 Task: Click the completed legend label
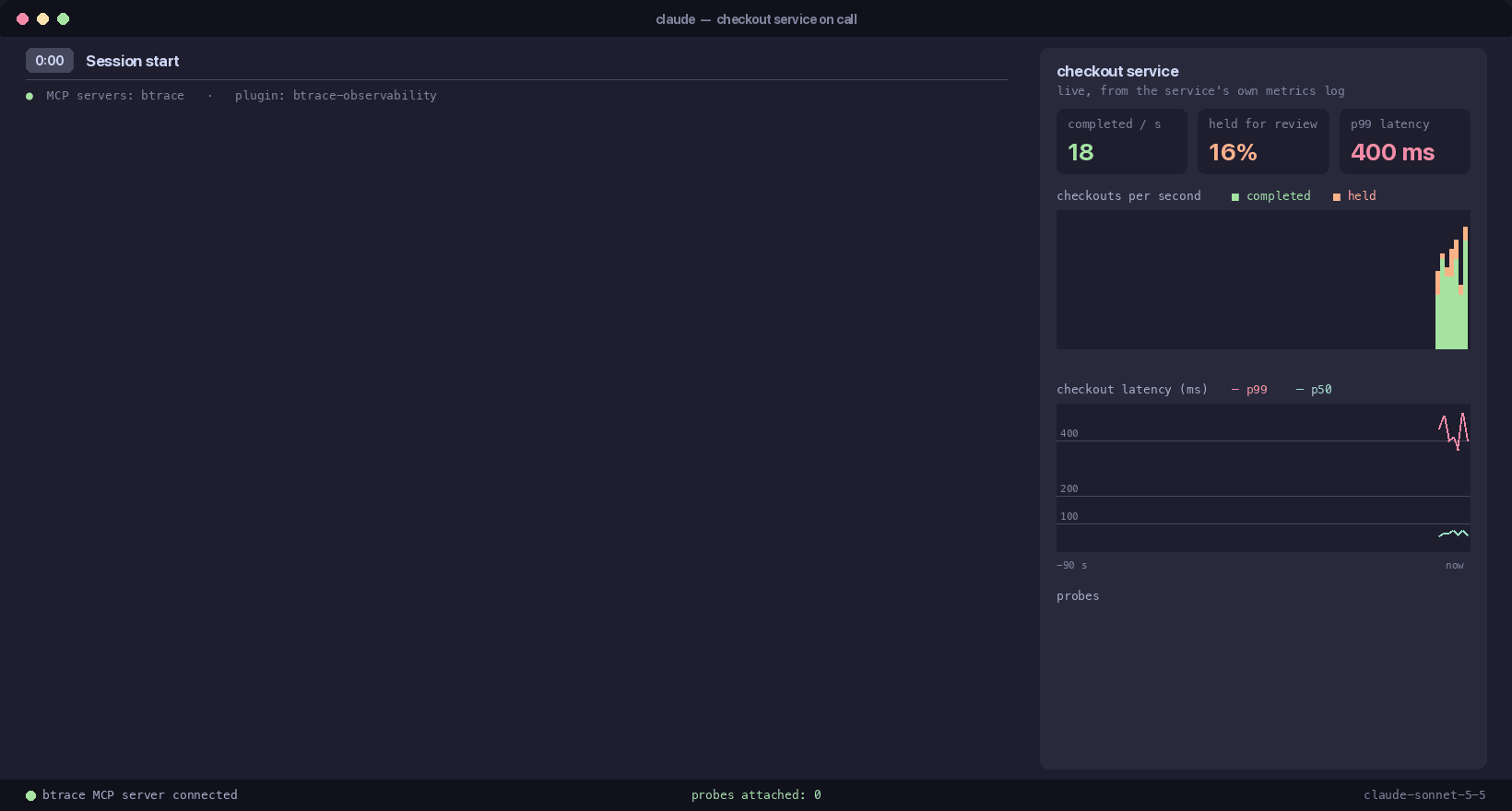[1278, 196]
